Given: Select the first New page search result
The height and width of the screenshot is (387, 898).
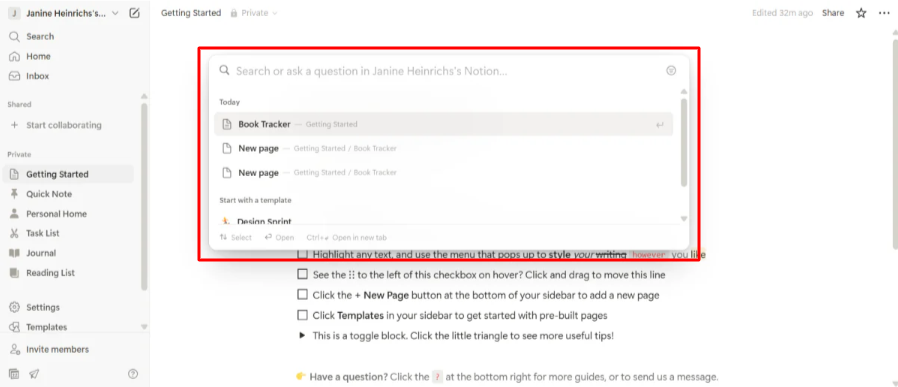Looking at the screenshot, I should point(443,148).
